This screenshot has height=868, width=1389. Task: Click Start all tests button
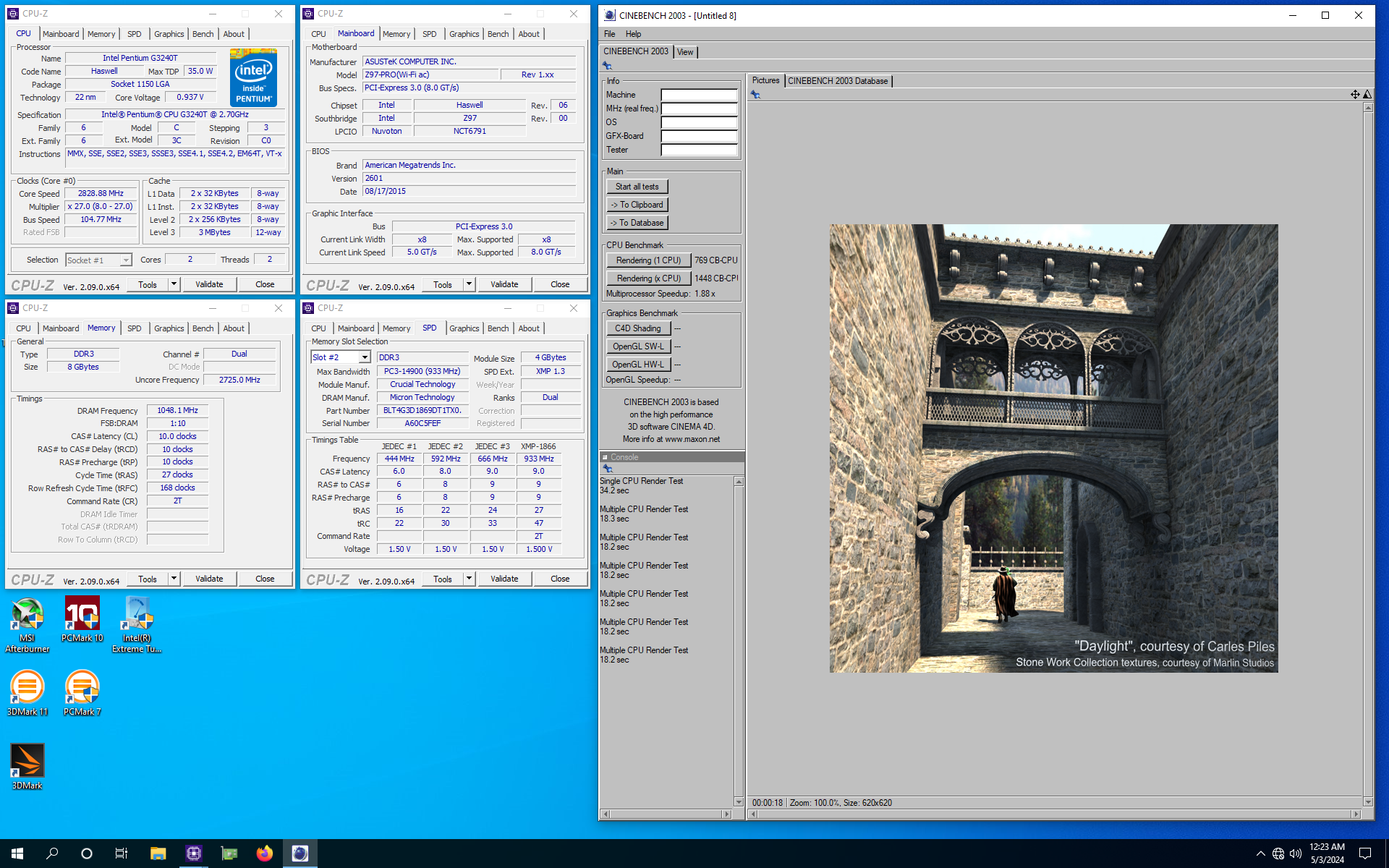[x=637, y=187]
